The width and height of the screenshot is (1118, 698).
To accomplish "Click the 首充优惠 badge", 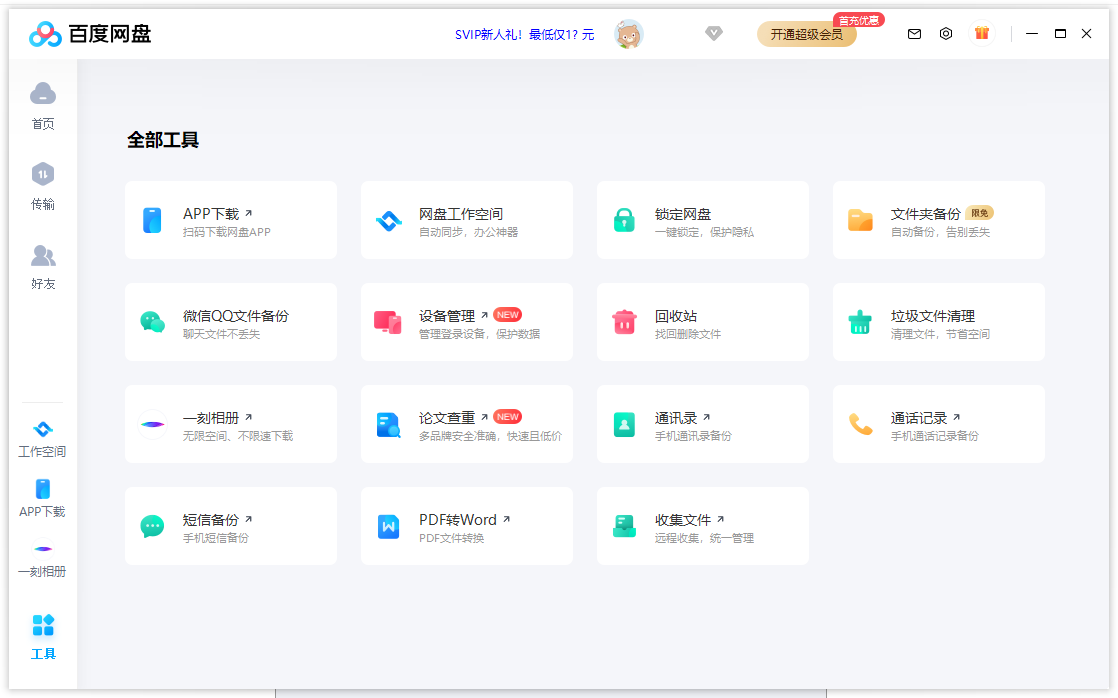I will 858,20.
